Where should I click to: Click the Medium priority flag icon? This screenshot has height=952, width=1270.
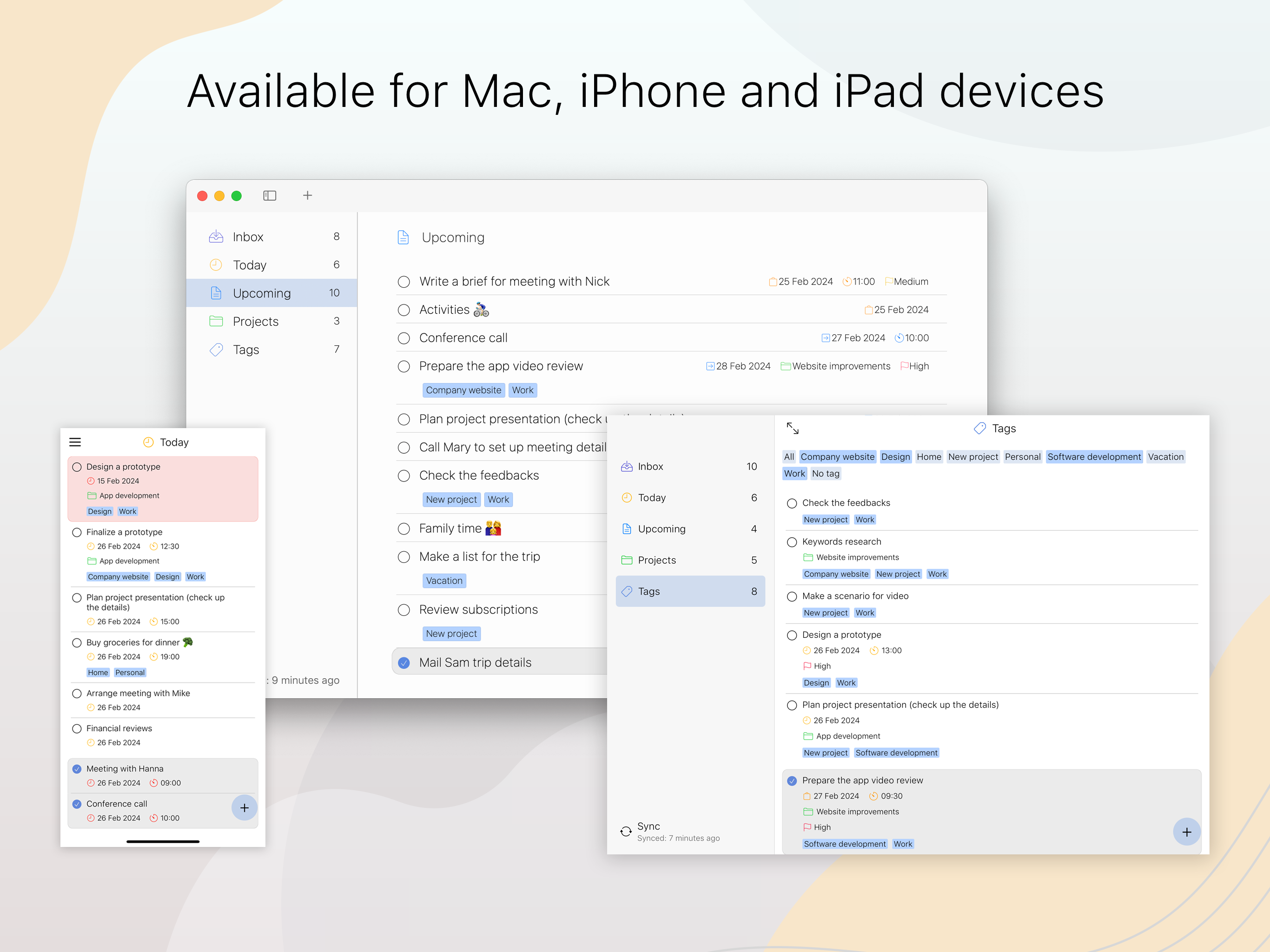coord(889,281)
